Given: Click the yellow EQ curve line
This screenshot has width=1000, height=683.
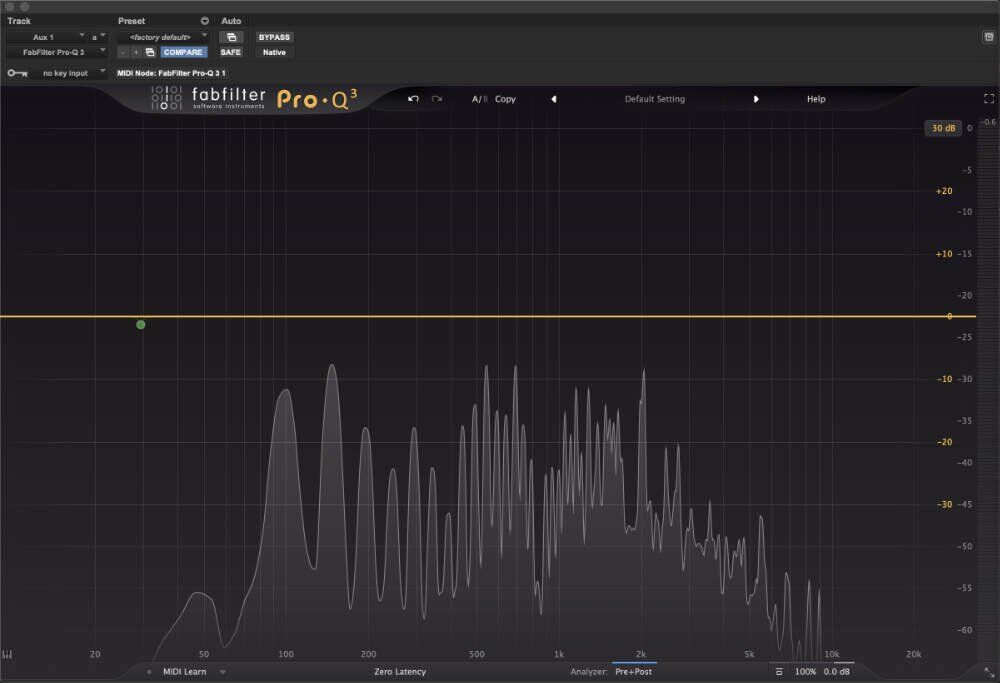Looking at the screenshot, I should tap(488, 316).
